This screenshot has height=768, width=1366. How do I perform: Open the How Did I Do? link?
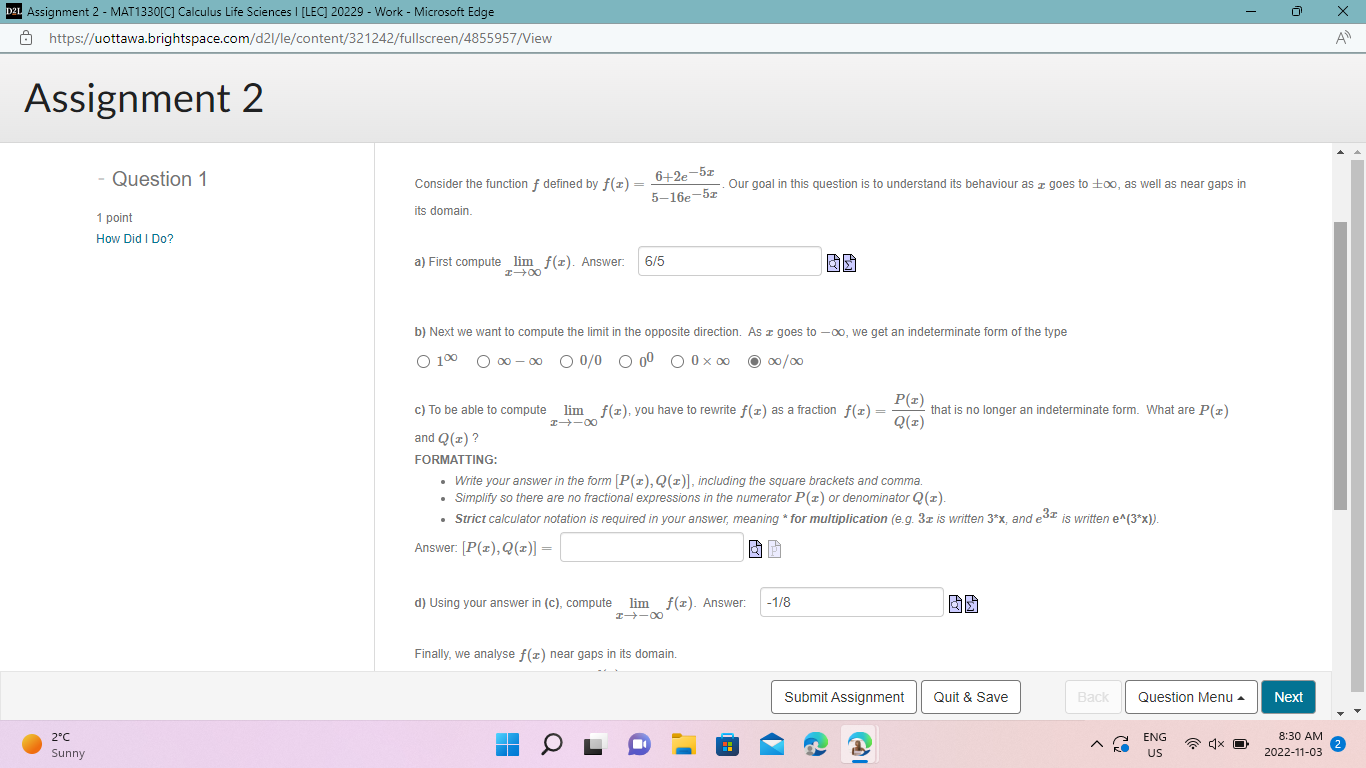[134, 238]
